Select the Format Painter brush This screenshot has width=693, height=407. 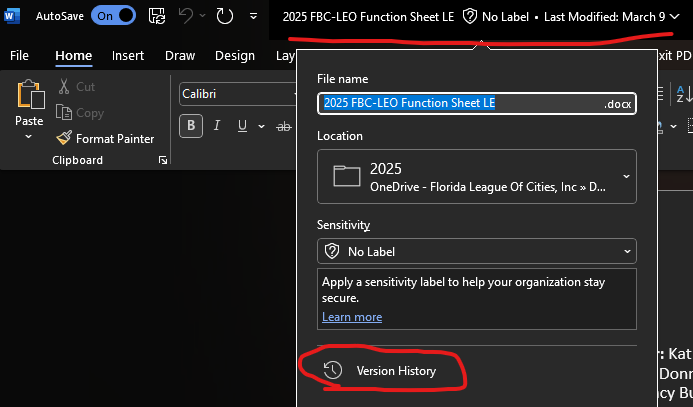pos(65,139)
